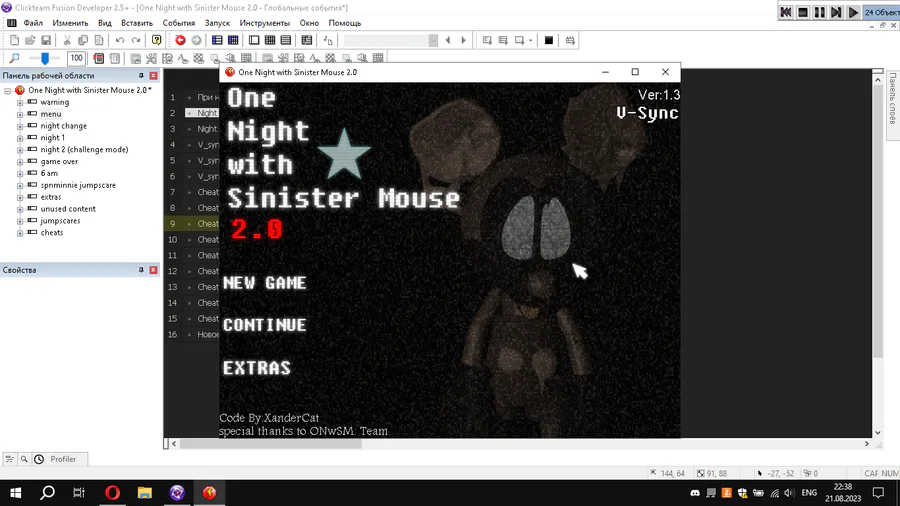Select the unused content frame
Image resolution: width=900 pixels, height=506 pixels.
click(x=68, y=209)
